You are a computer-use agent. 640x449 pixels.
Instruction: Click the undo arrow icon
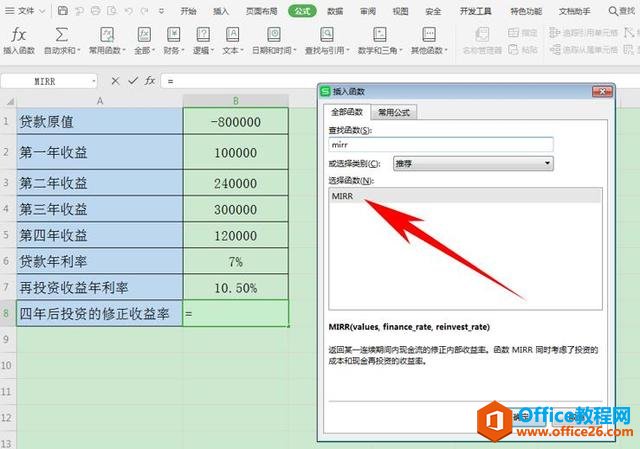tap(129, 11)
